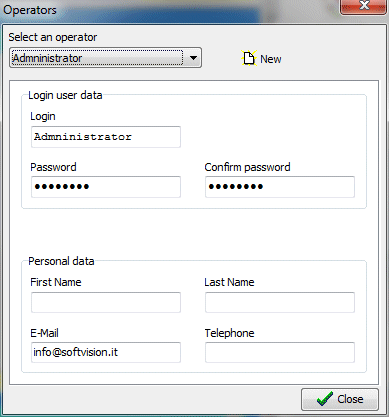
Task: Focus the Login field with Admninistrator
Action: coord(106,137)
